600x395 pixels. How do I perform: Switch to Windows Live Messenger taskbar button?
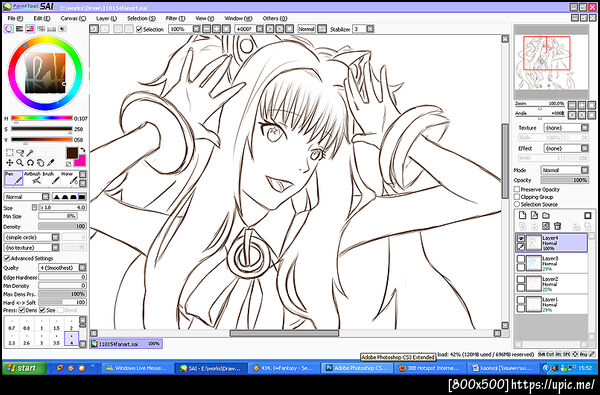[138, 368]
